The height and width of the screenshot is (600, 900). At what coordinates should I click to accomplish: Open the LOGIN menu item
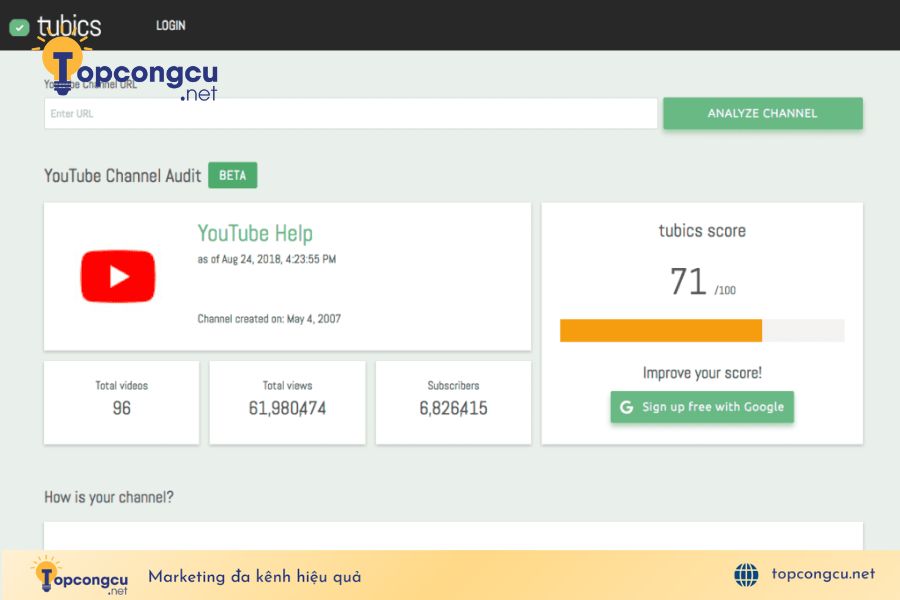click(170, 25)
